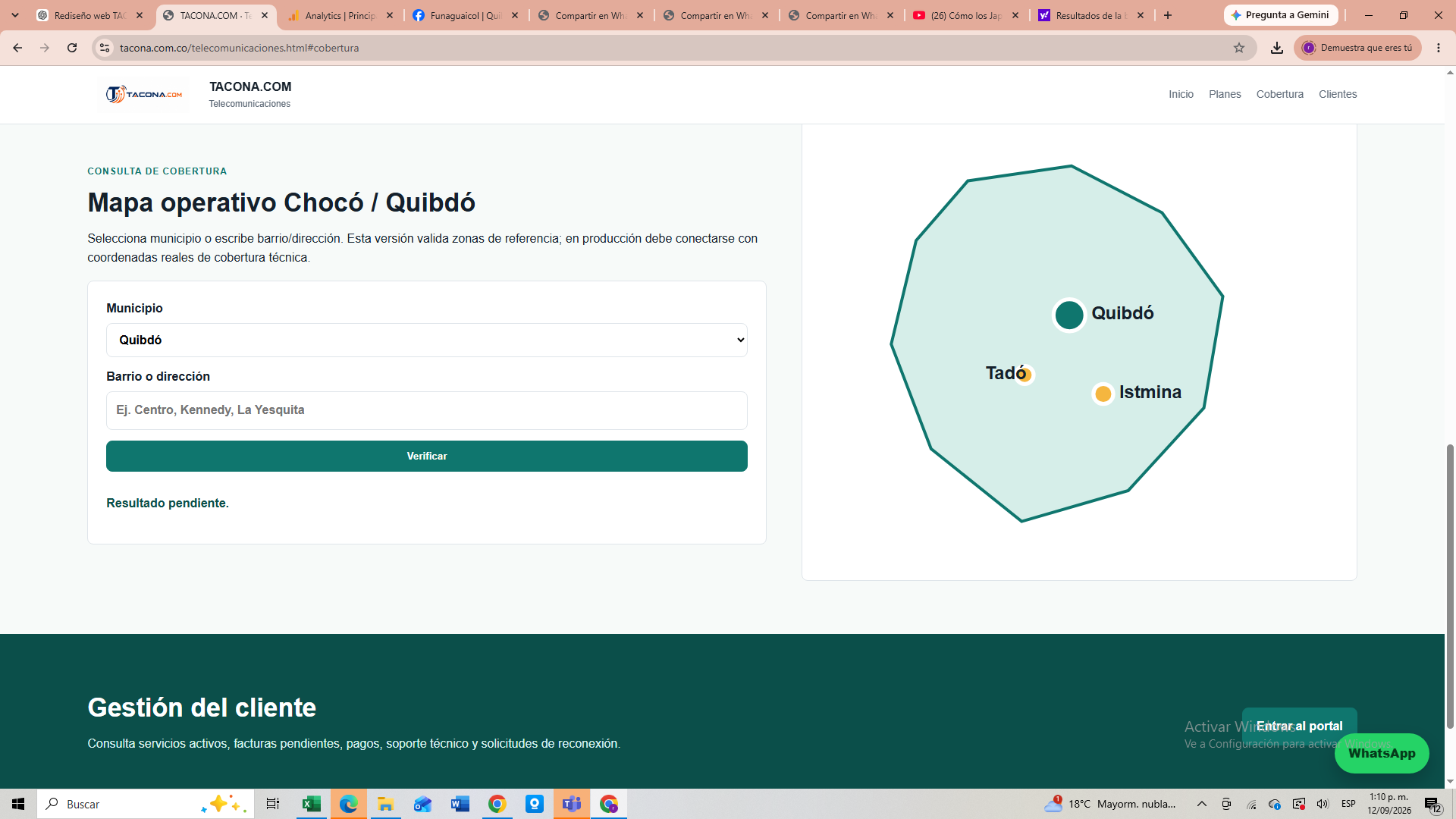The height and width of the screenshot is (819, 1456).
Task: Open Microsoft Edge from the taskbar
Action: 348,804
